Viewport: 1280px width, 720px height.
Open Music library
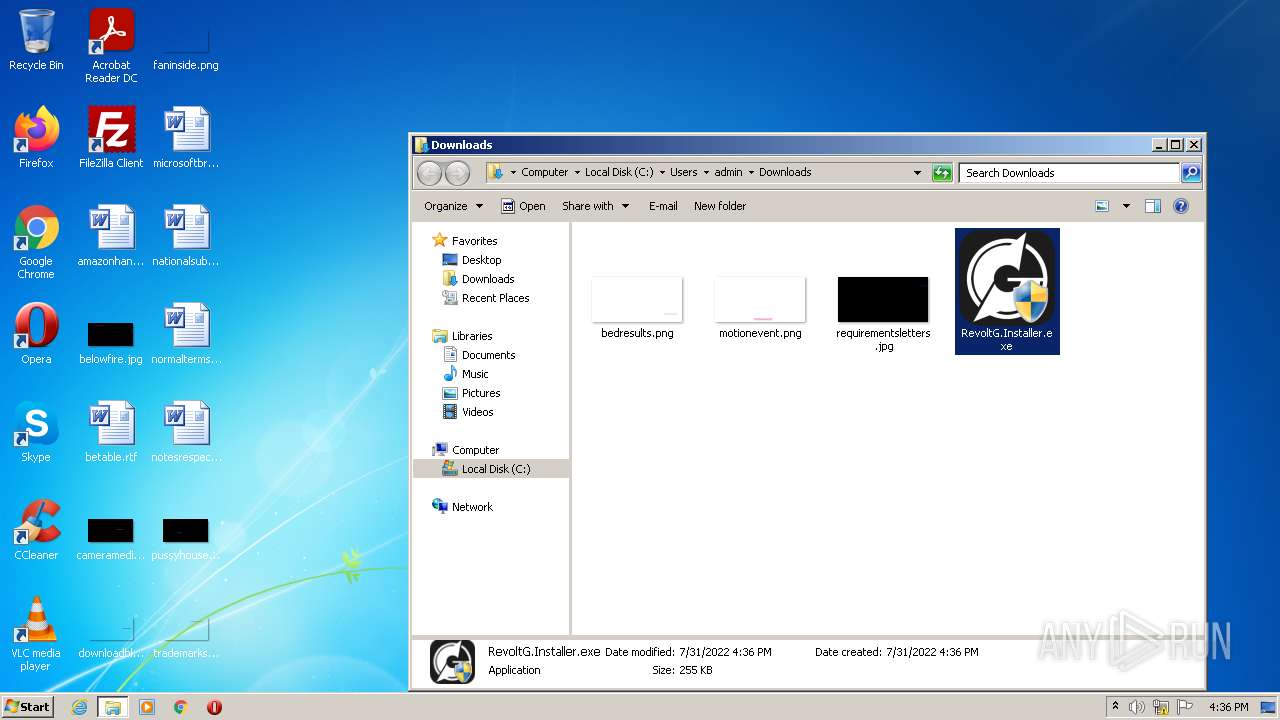[475, 374]
